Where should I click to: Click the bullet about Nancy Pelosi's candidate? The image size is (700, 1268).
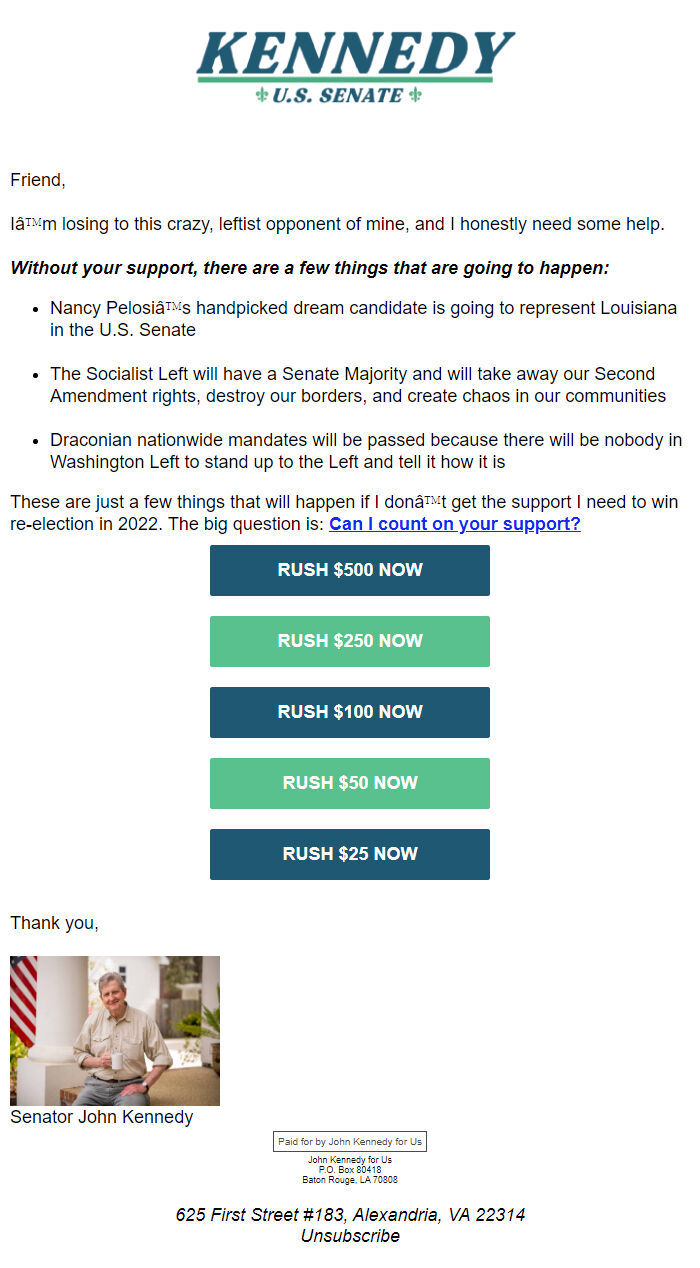pos(363,319)
